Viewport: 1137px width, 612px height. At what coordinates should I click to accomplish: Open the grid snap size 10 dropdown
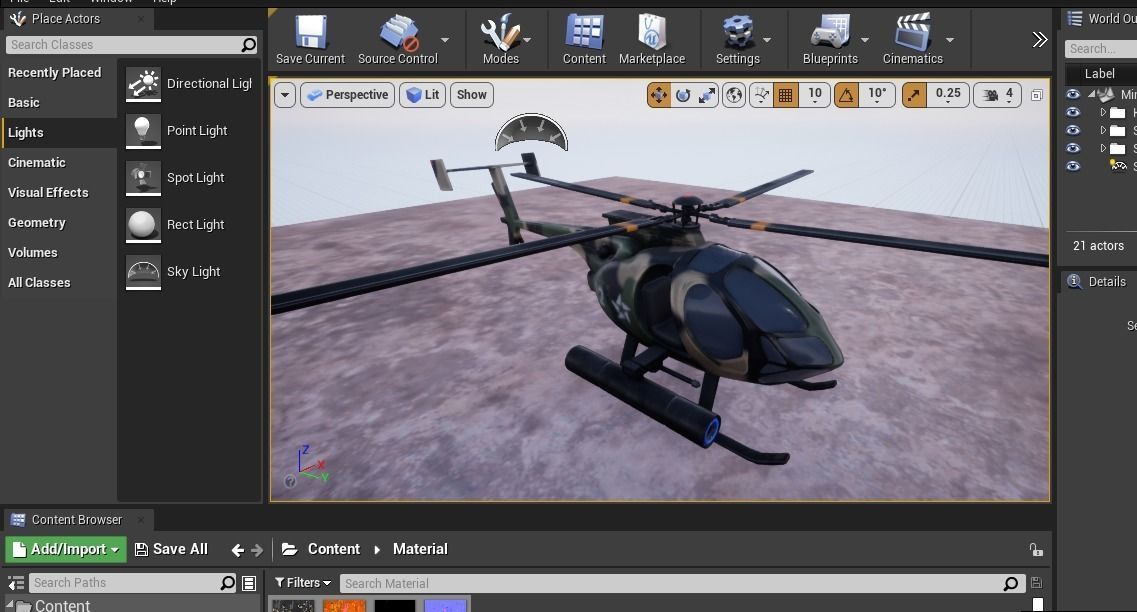point(814,95)
